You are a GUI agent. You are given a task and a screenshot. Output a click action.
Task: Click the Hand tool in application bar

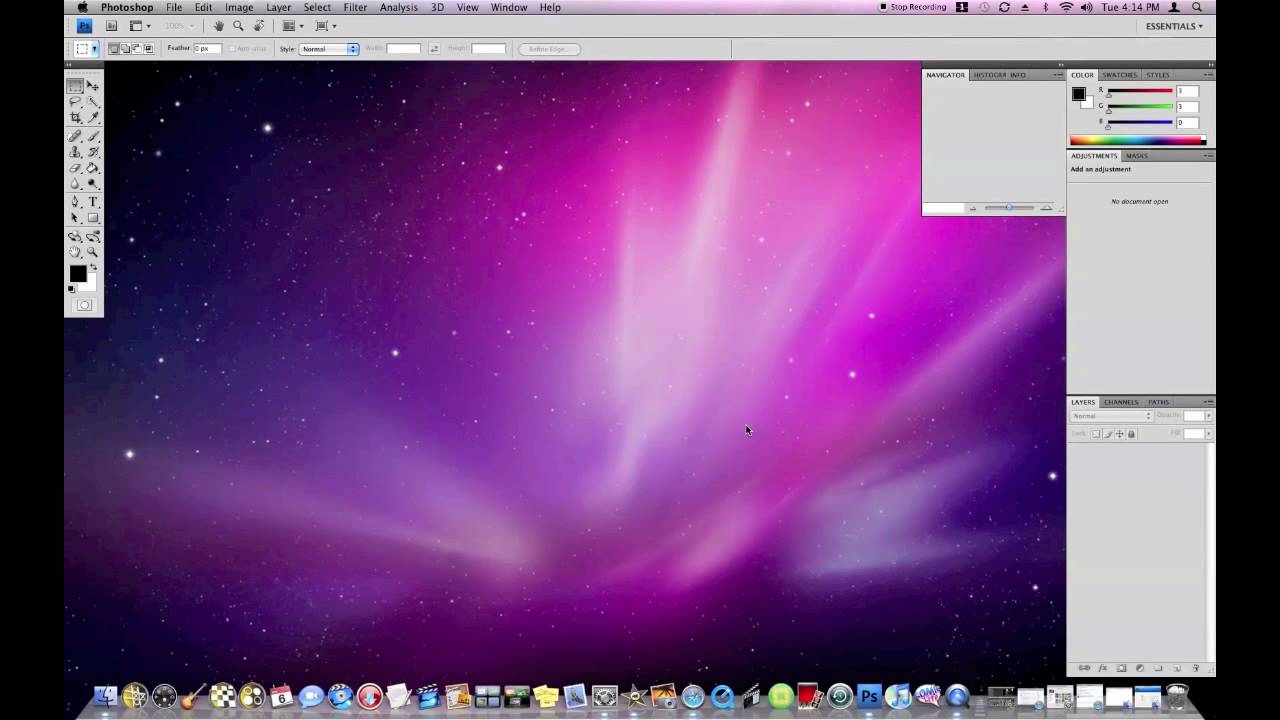(218, 26)
